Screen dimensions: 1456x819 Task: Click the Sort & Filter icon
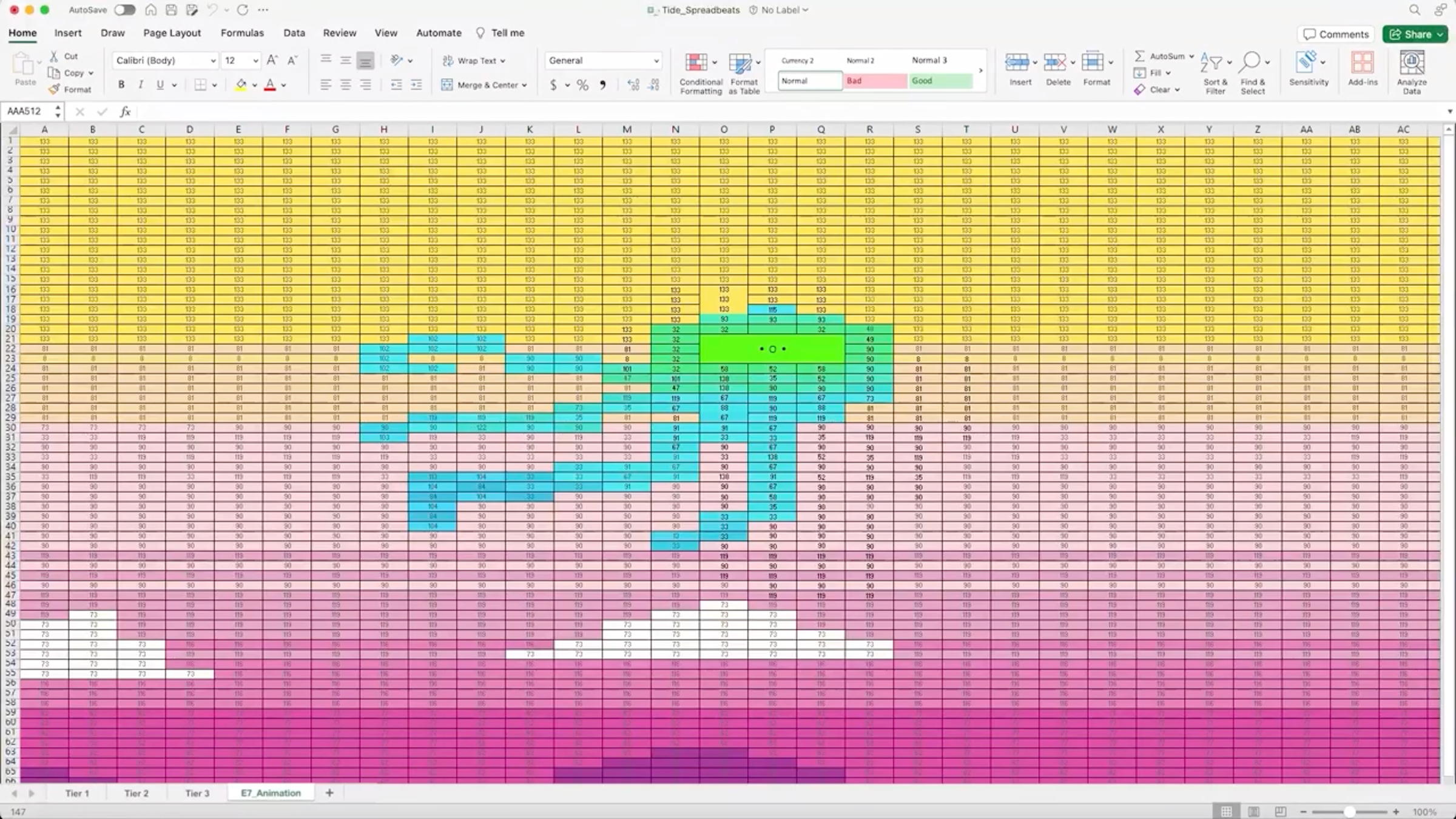pyautogui.click(x=1212, y=62)
